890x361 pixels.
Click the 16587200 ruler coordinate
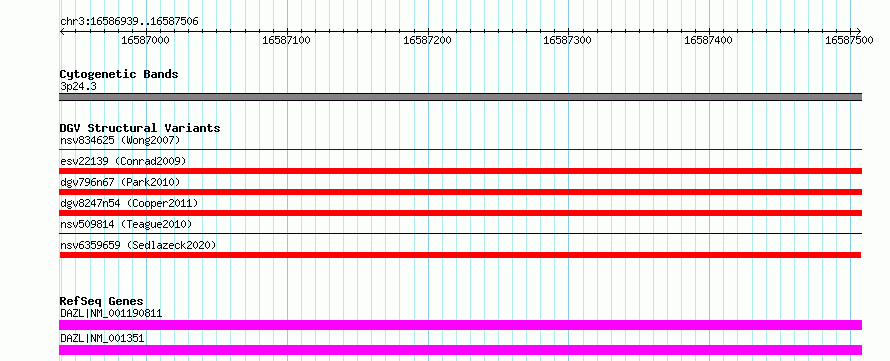pos(427,40)
